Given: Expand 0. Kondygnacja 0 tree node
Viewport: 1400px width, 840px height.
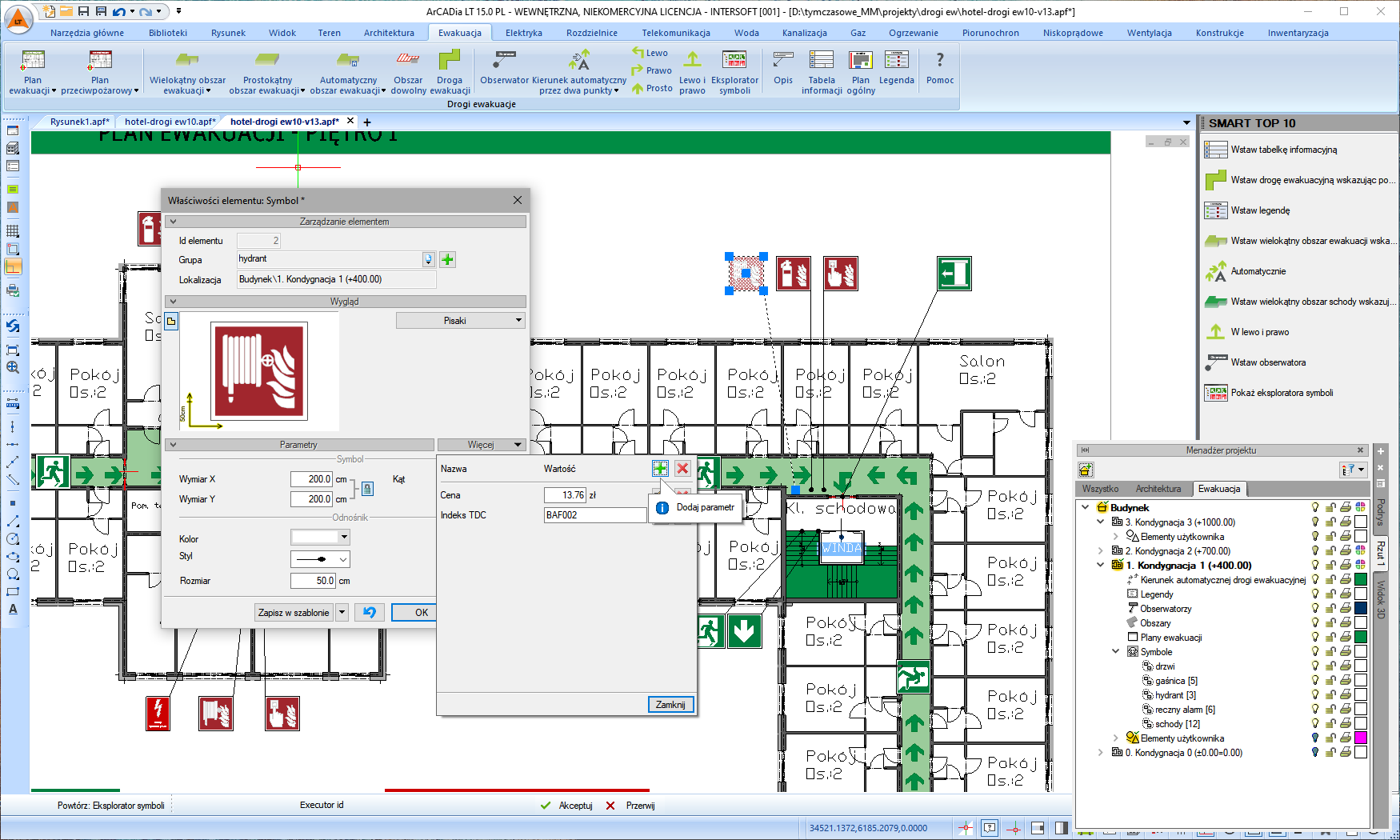Looking at the screenshot, I should 1101,752.
